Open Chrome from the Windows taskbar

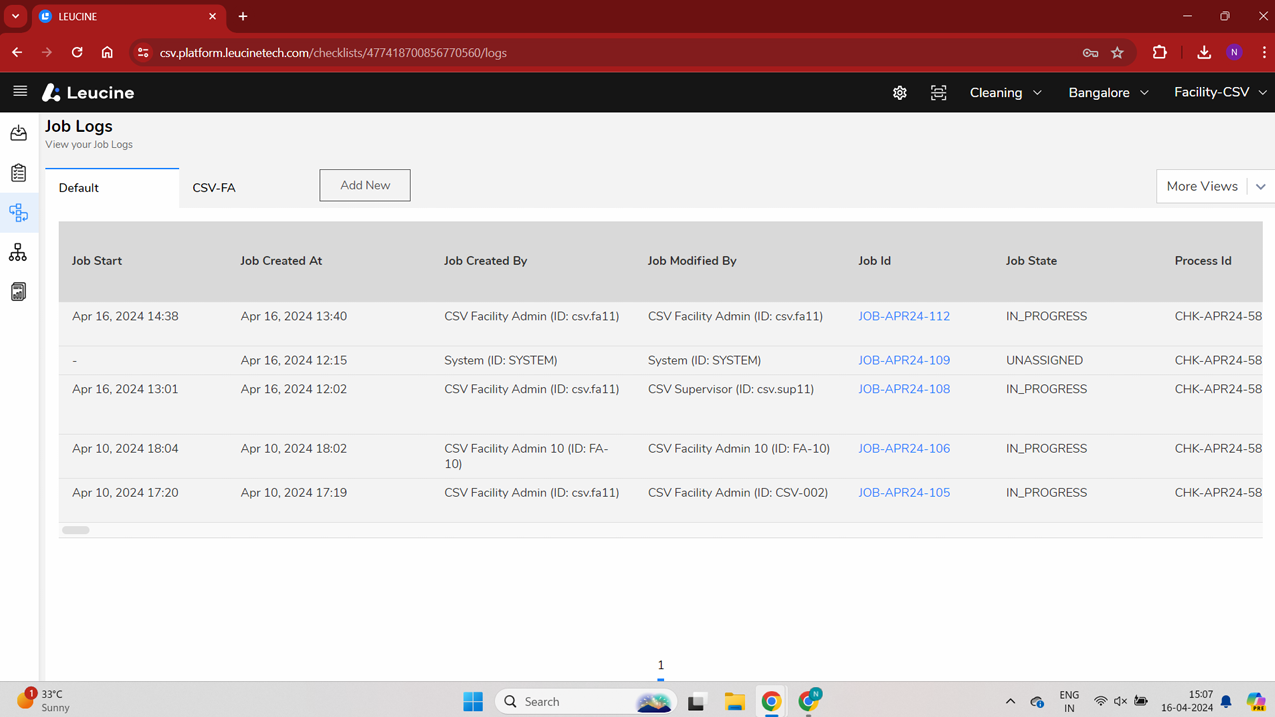770,701
